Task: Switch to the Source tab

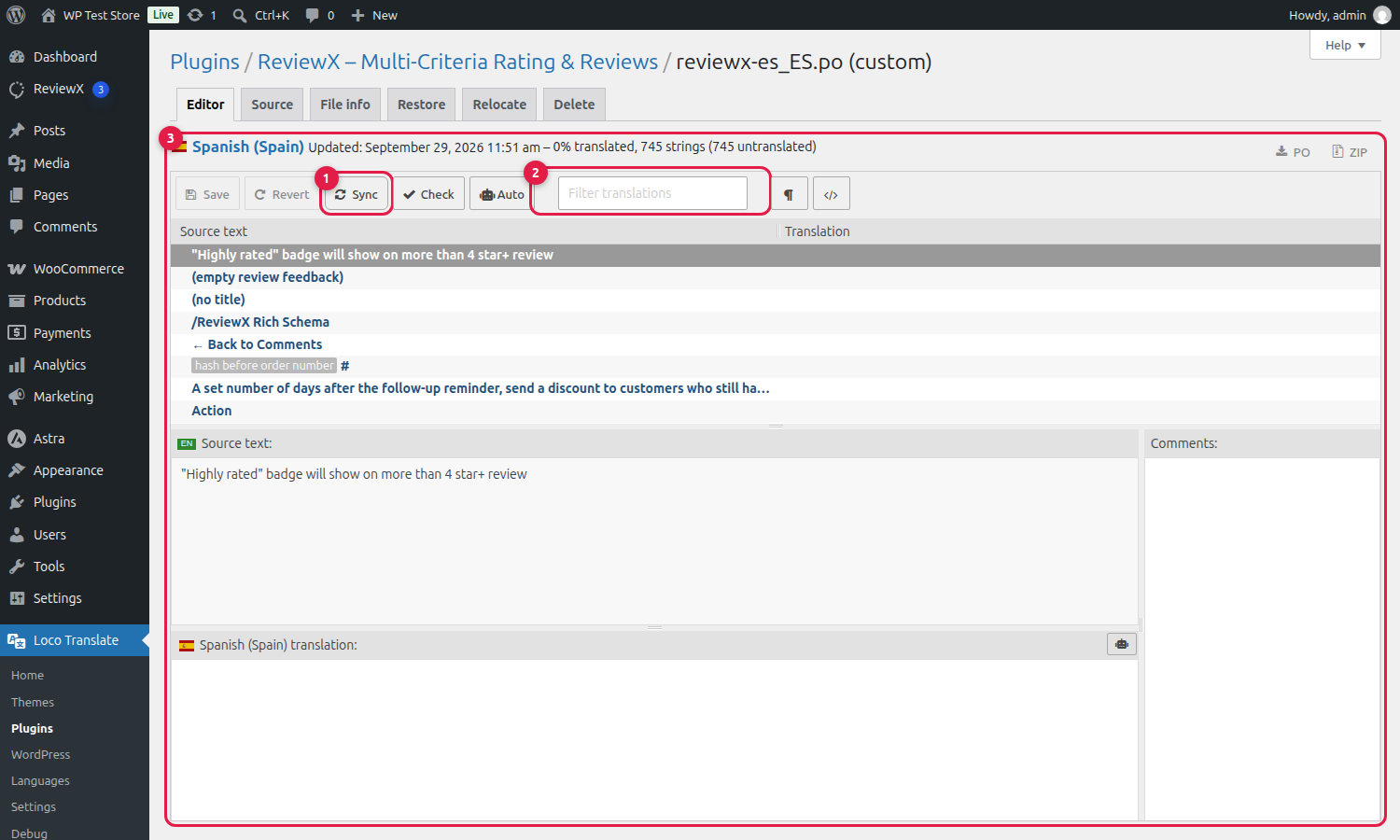Action: click(272, 105)
